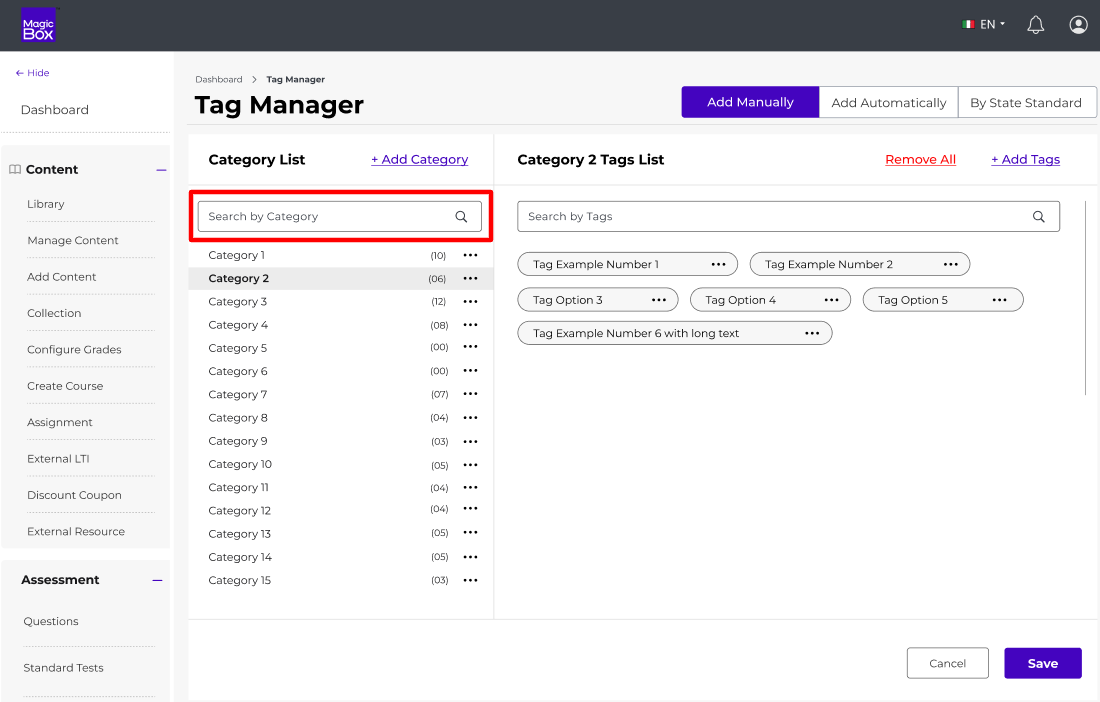Viewport: 1100px width, 702px height.
Task: Open more options for Category 3
Action: 470,302
